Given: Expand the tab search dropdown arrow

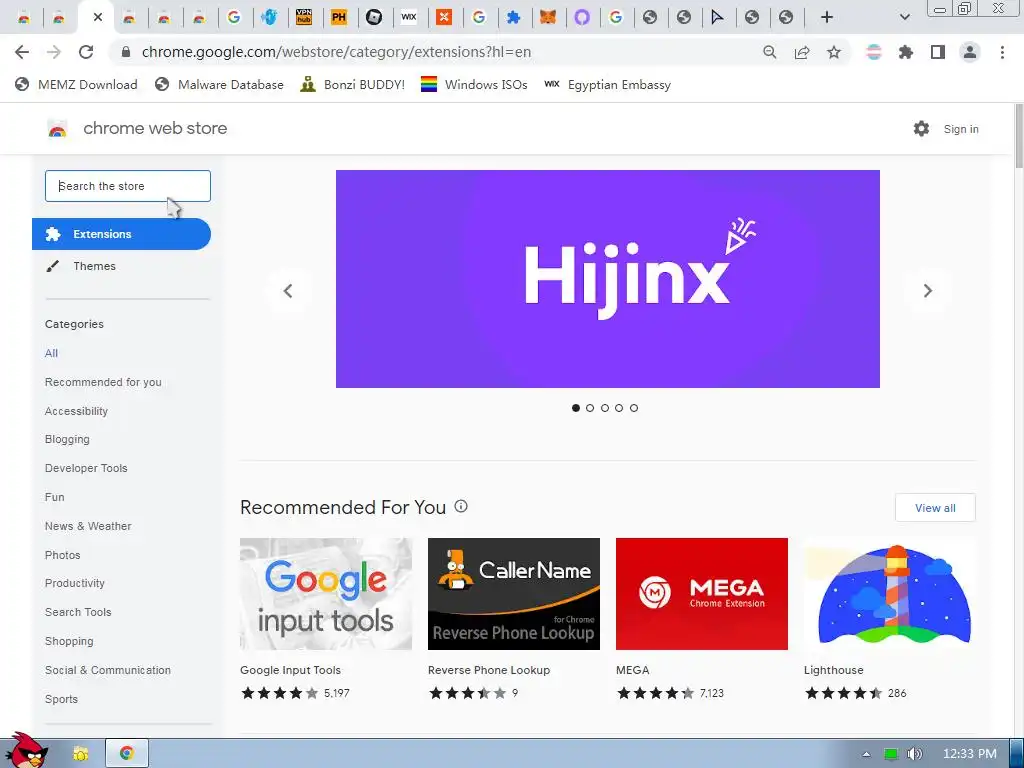Looking at the screenshot, I should [x=904, y=17].
